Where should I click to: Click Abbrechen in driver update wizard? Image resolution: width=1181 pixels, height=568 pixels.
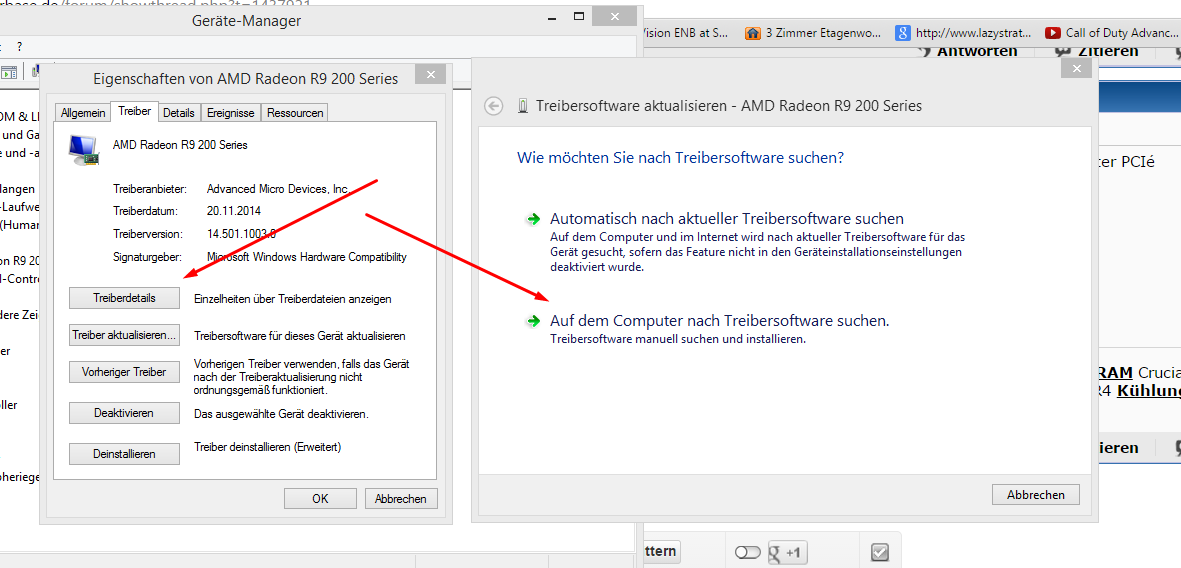point(1036,495)
